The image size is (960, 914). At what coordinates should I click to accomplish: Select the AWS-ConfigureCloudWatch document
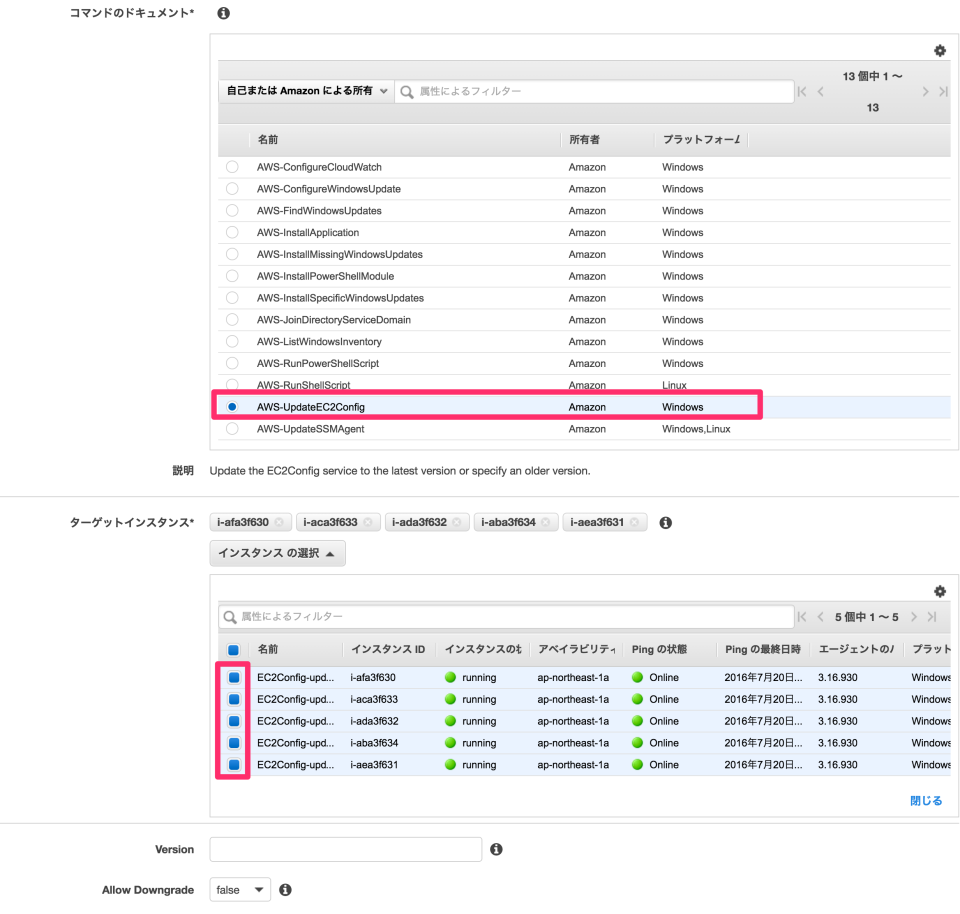pyautogui.click(x=232, y=167)
